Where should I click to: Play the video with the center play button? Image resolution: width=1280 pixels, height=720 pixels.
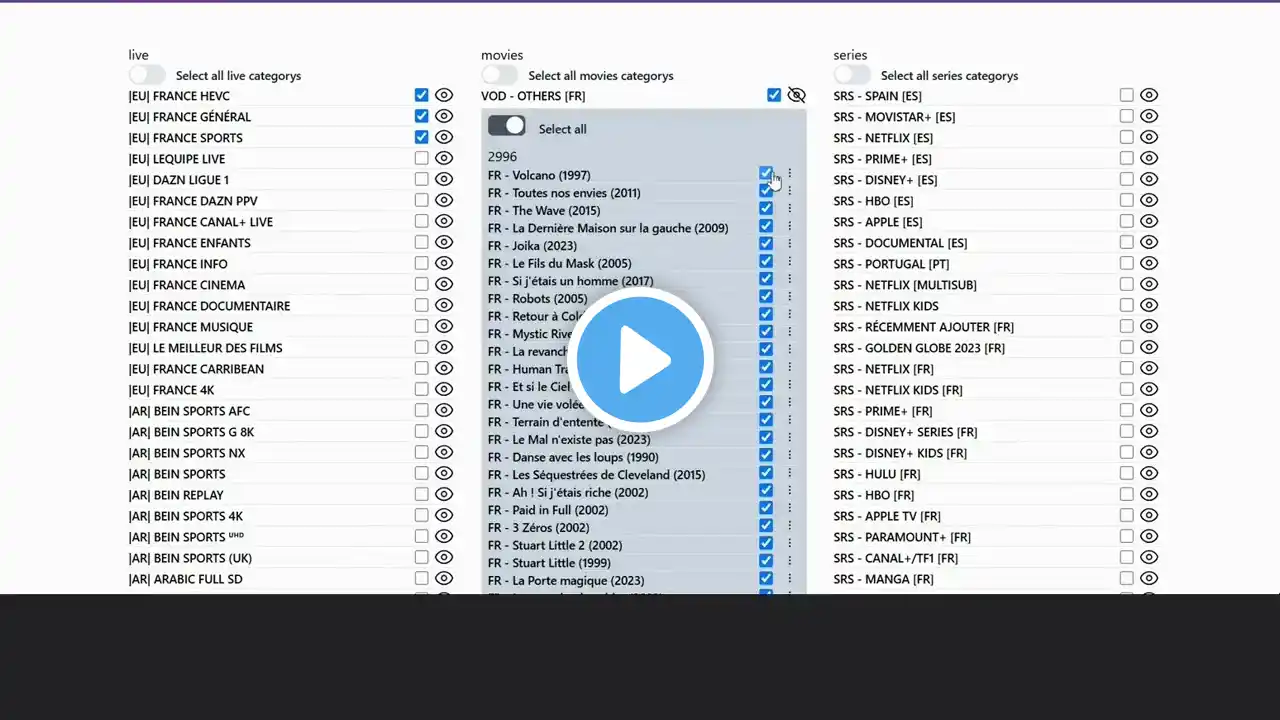click(640, 360)
